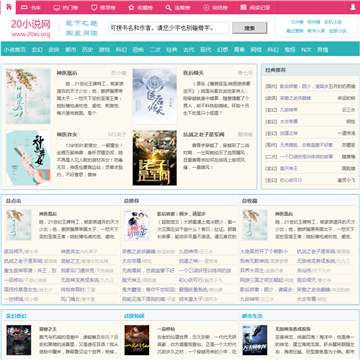The image size is (360, 360).
Task: Select the 玄幻 category tab
Action: [37, 50]
